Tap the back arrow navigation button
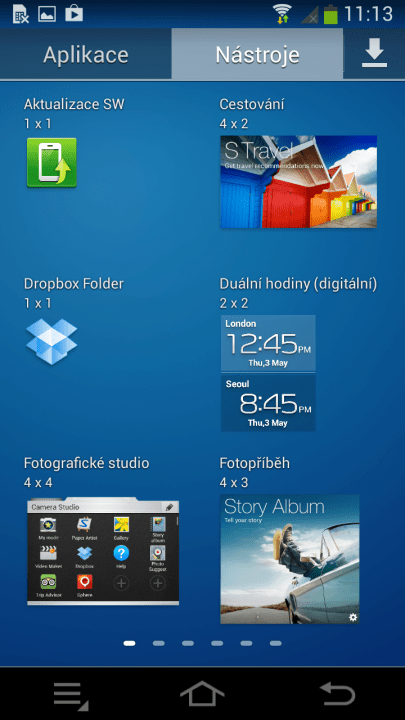 point(338,694)
